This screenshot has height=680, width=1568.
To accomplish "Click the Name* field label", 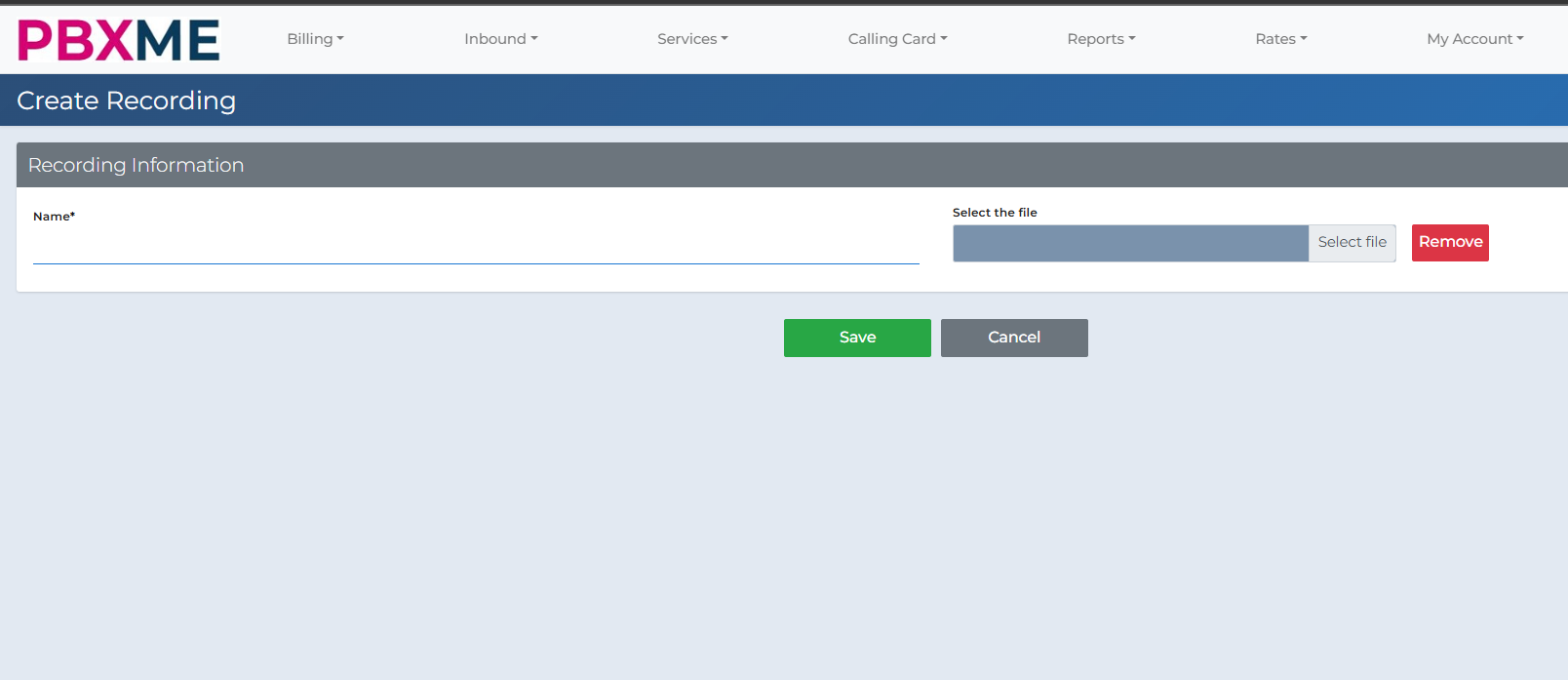I will coord(54,217).
